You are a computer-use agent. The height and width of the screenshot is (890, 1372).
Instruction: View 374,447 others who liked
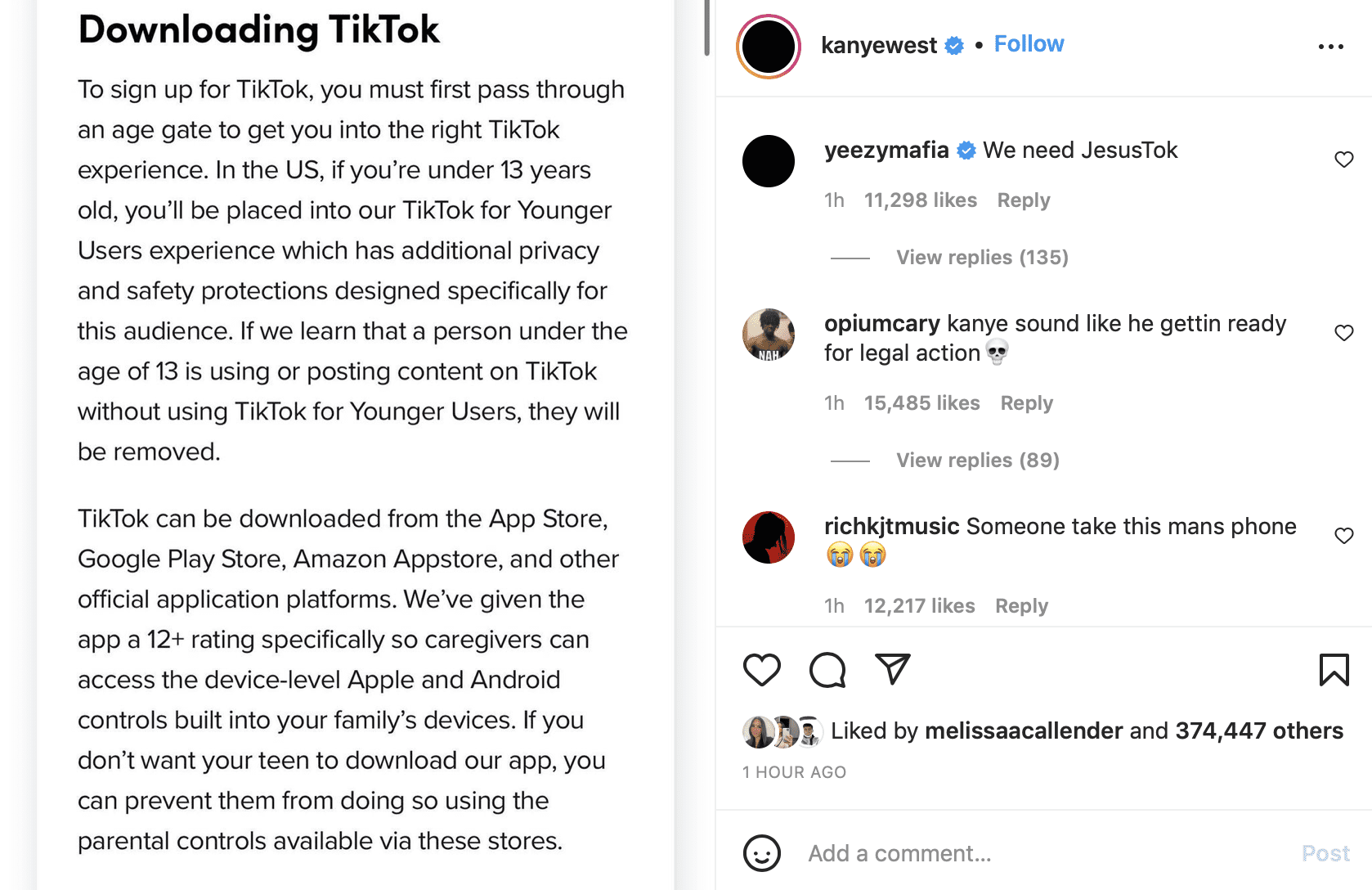[1258, 730]
